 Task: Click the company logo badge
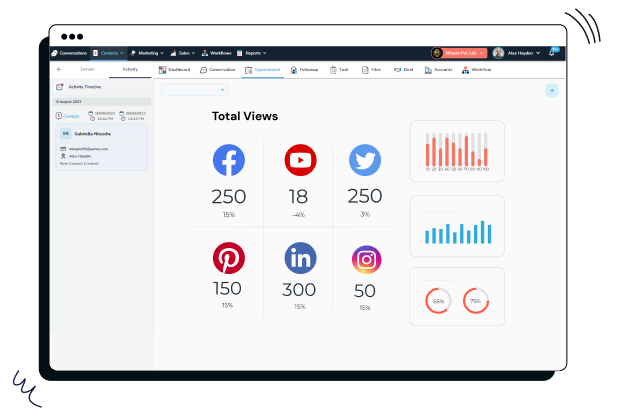(x=437, y=53)
